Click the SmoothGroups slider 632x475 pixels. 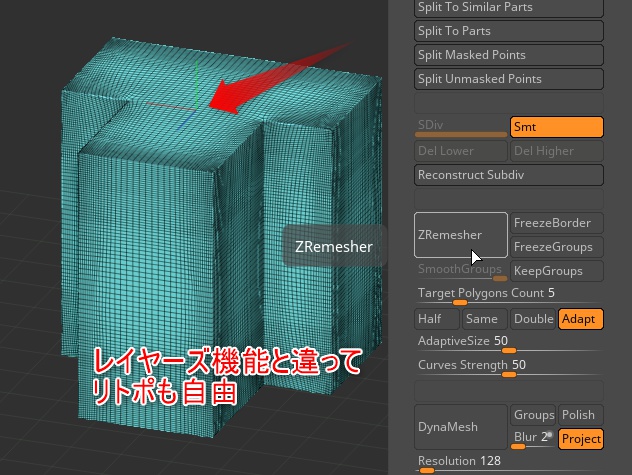[x=461, y=271]
